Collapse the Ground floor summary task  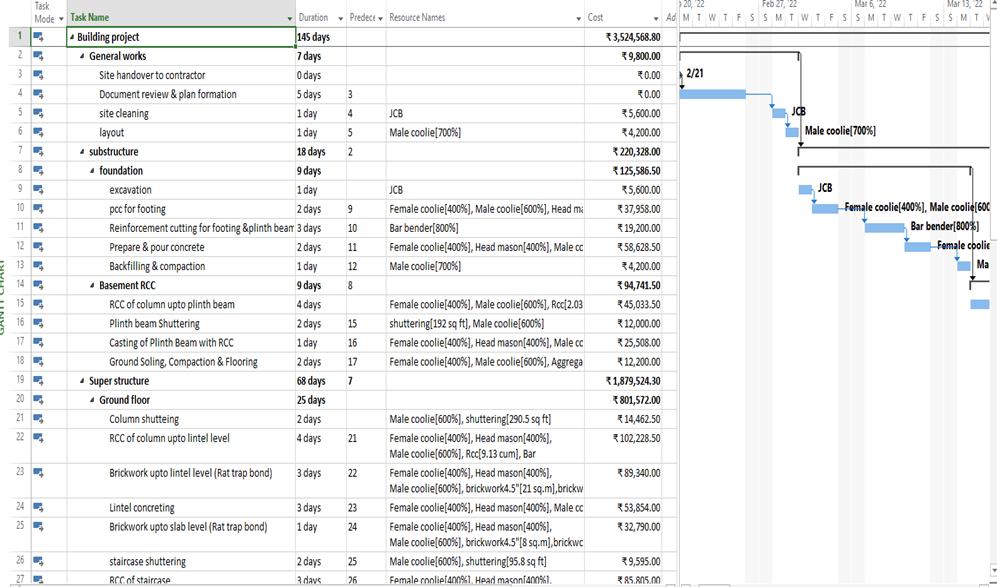point(93,399)
